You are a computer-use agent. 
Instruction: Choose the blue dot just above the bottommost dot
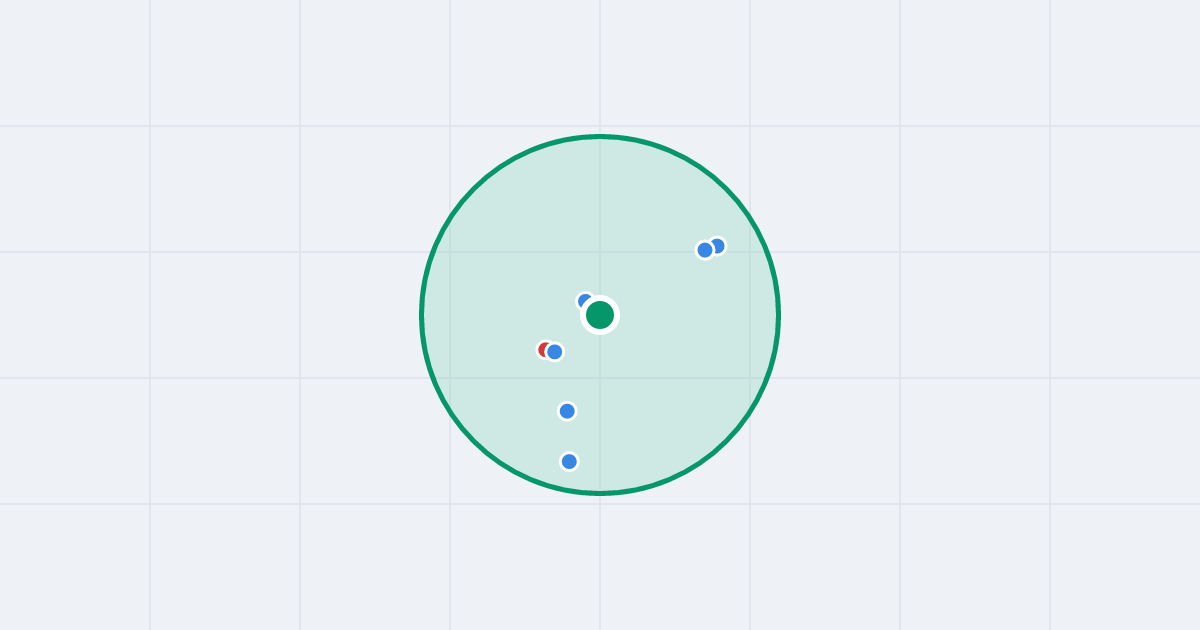(567, 411)
